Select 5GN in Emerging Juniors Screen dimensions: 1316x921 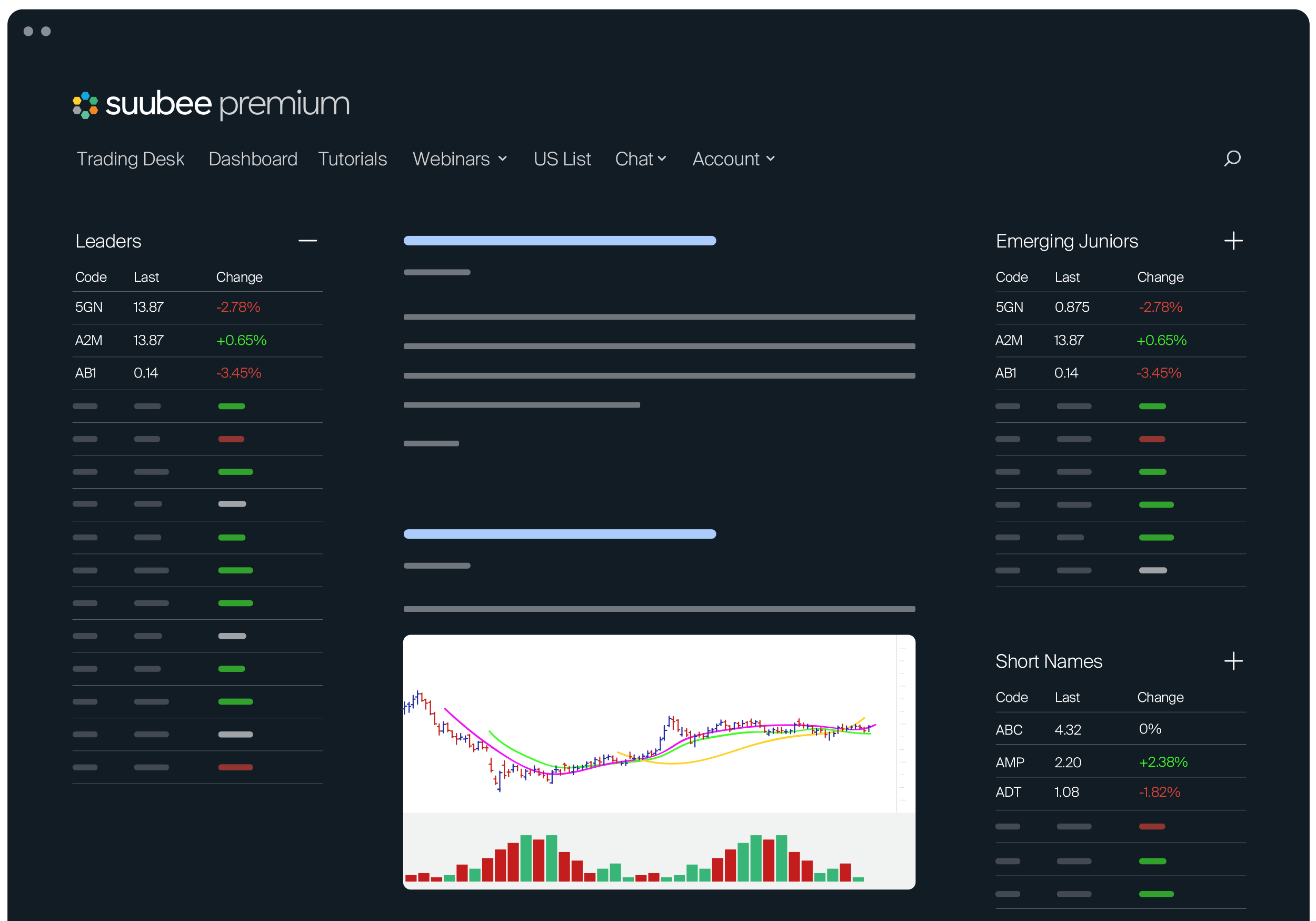pos(1121,308)
